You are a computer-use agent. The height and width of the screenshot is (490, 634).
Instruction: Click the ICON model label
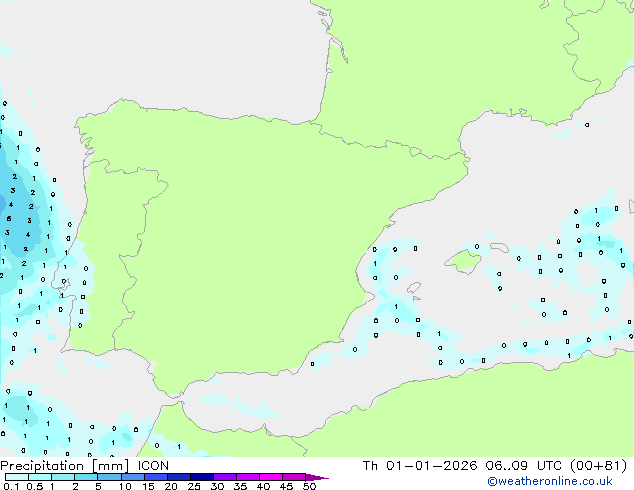pyautogui.click(x=153, y=466)
